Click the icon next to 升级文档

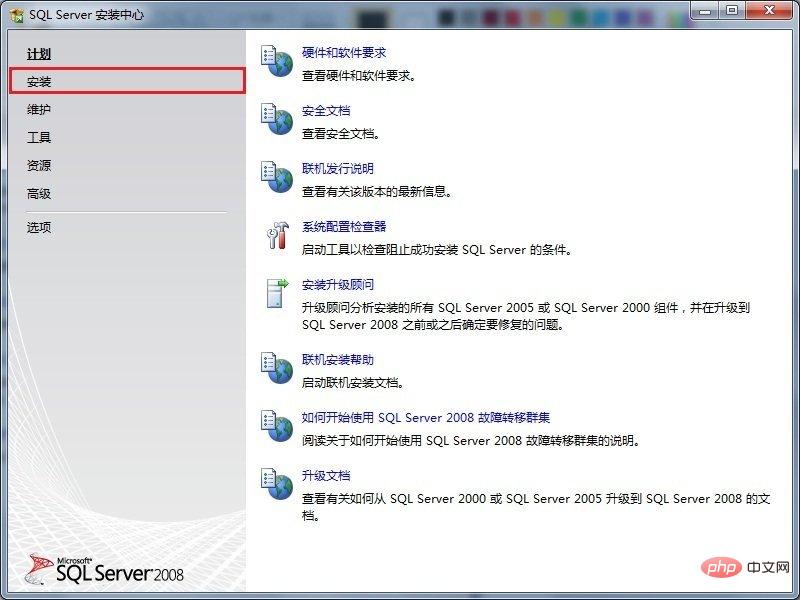[x=276, y=484]
